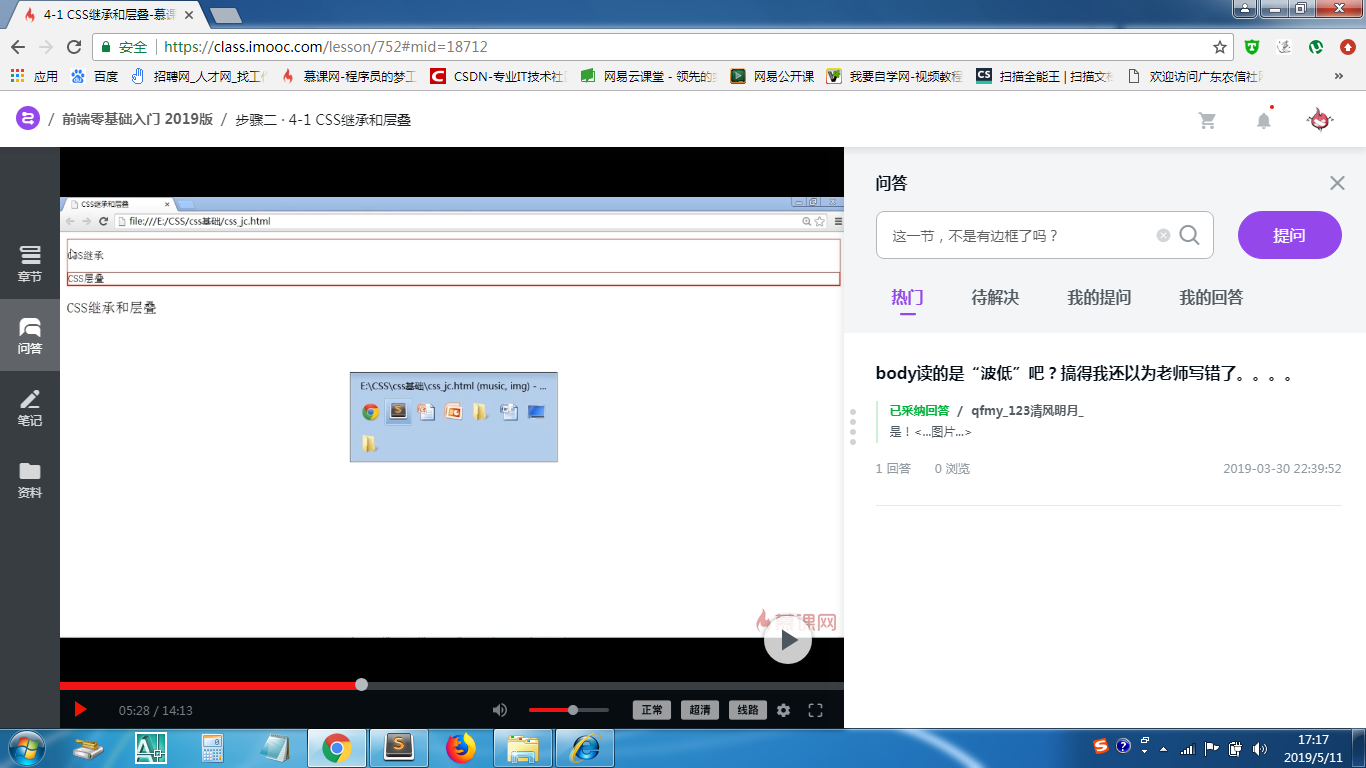Screen dimensions: 1366x768
Task: Adjust the volume slider in the player
Action: pos(573,709)
